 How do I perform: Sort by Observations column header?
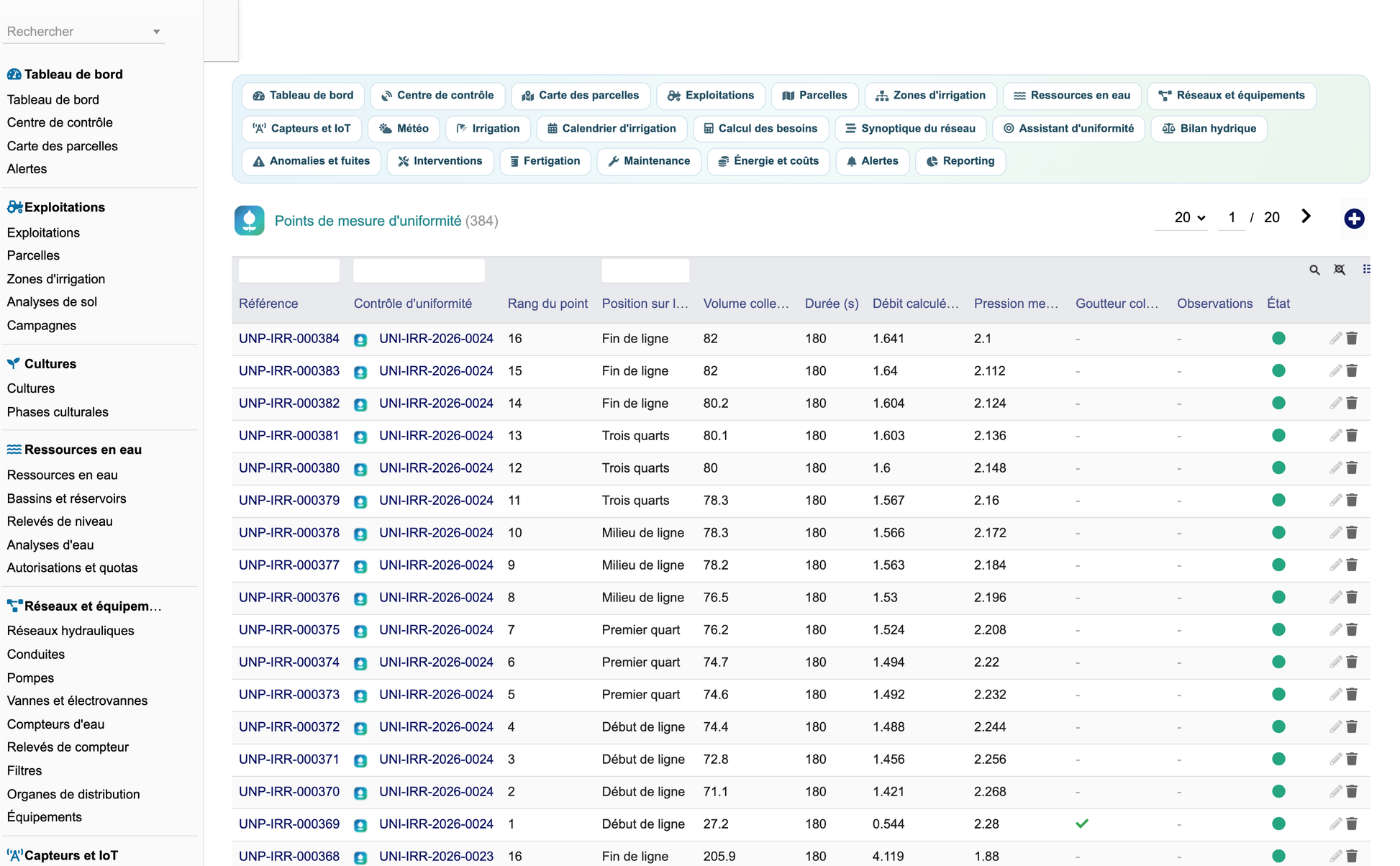[1214, 304]
